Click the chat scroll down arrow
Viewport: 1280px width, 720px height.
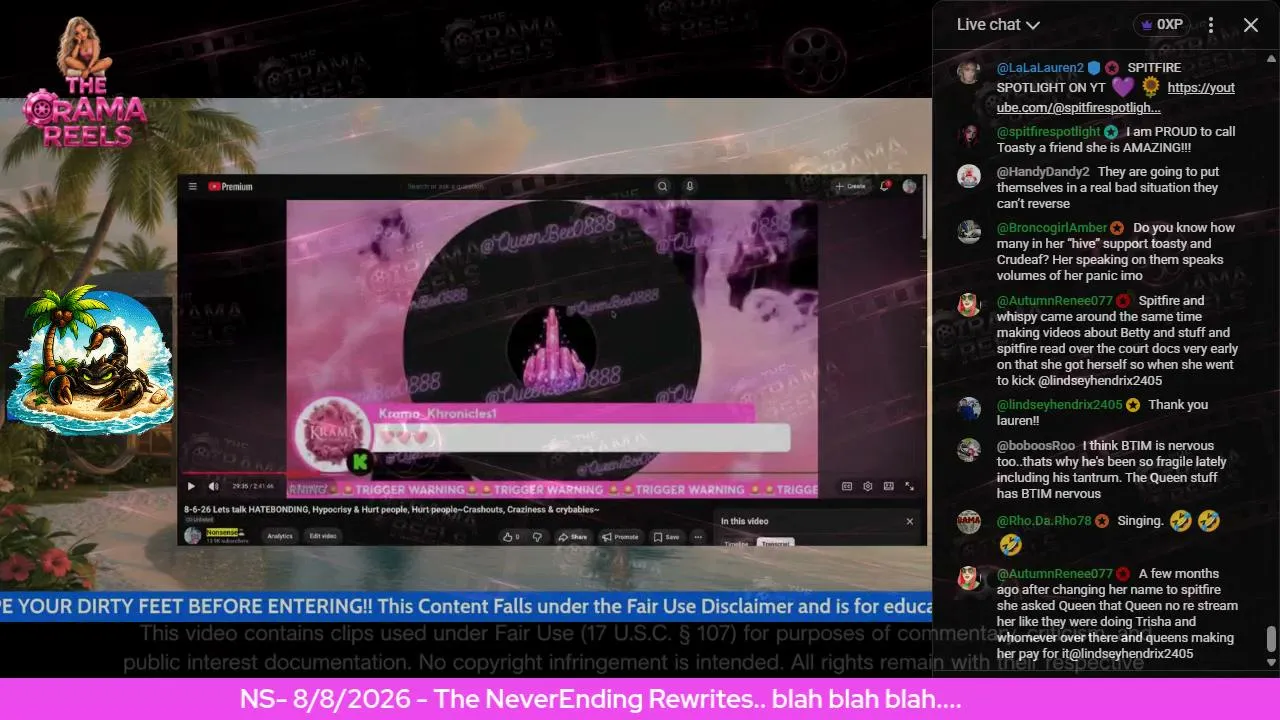pos(1271,662)
